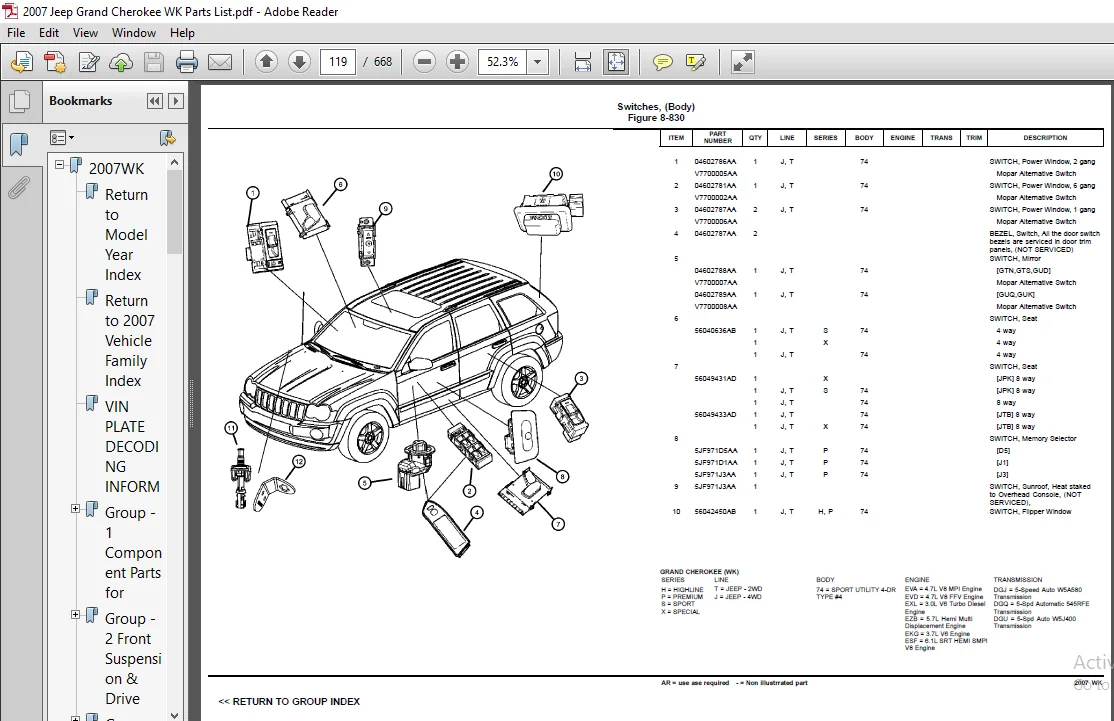The width and height of the screenshot is (1114, 721).
Task: Zoom in with the plus button
Action: (458, 62)
